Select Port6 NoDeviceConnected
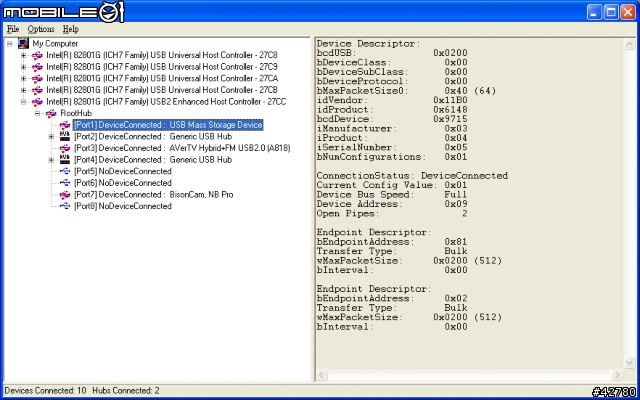The image size is (640, 400). 122,183
